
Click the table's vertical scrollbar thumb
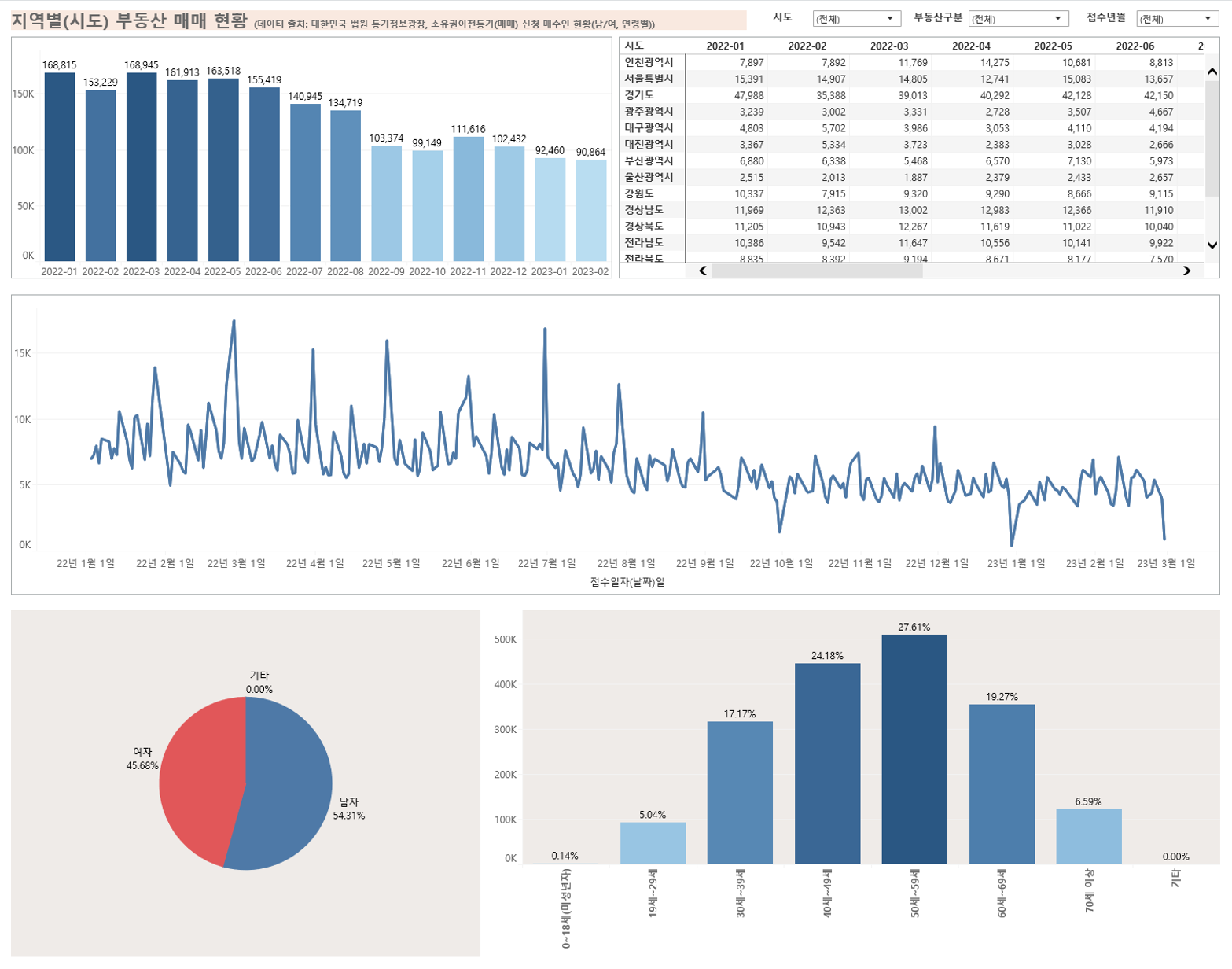coord(1212,138)
